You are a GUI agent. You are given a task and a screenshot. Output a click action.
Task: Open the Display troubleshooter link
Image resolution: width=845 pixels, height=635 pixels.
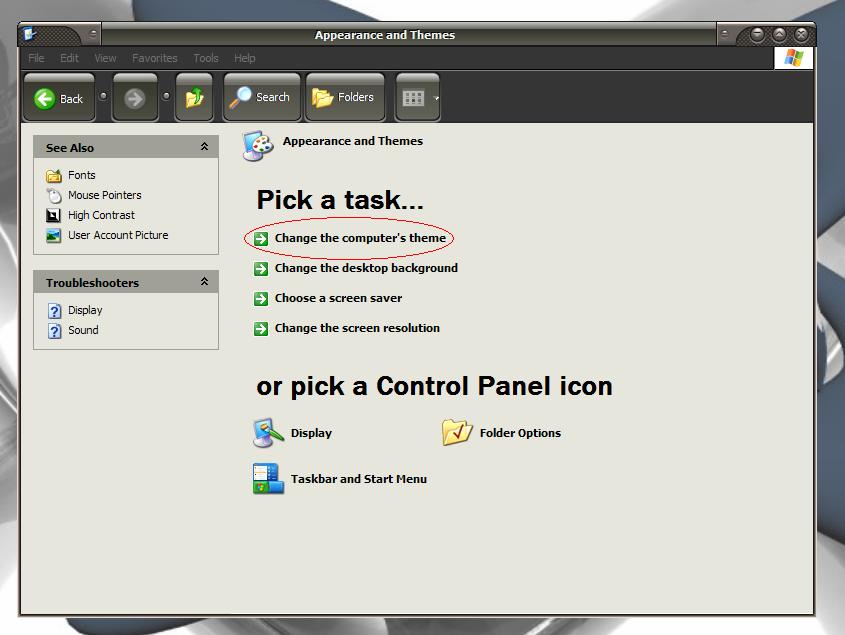pyautogui.click(x=85, y=310)
